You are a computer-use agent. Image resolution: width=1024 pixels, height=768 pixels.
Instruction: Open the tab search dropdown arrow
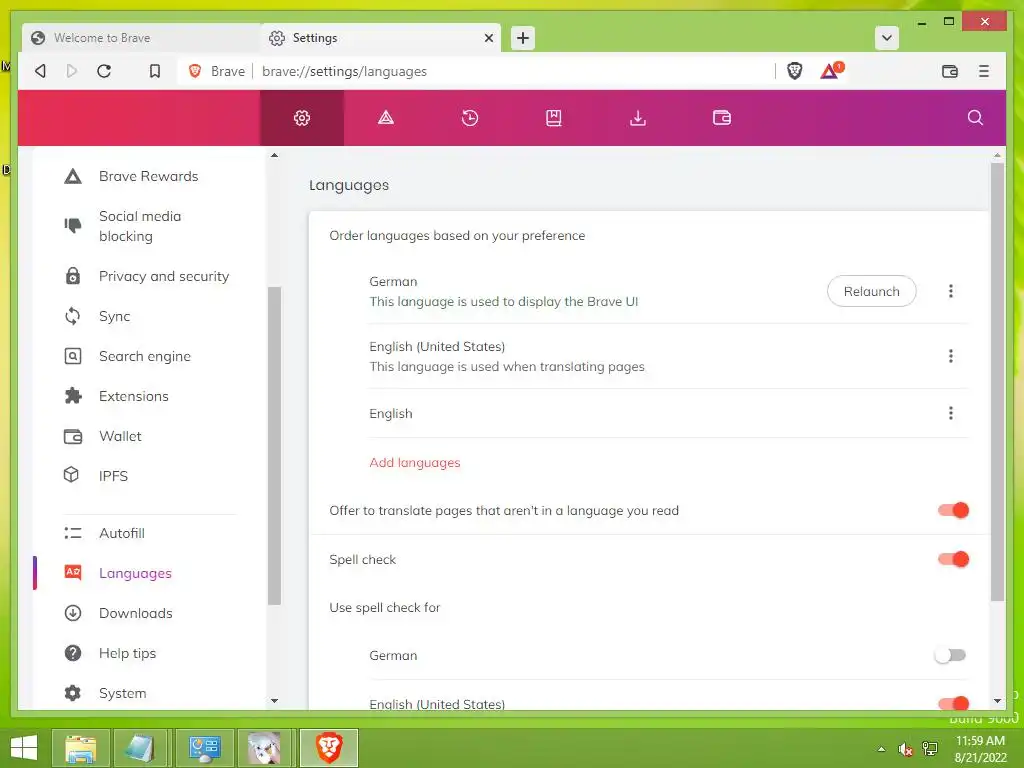(886, 38)
